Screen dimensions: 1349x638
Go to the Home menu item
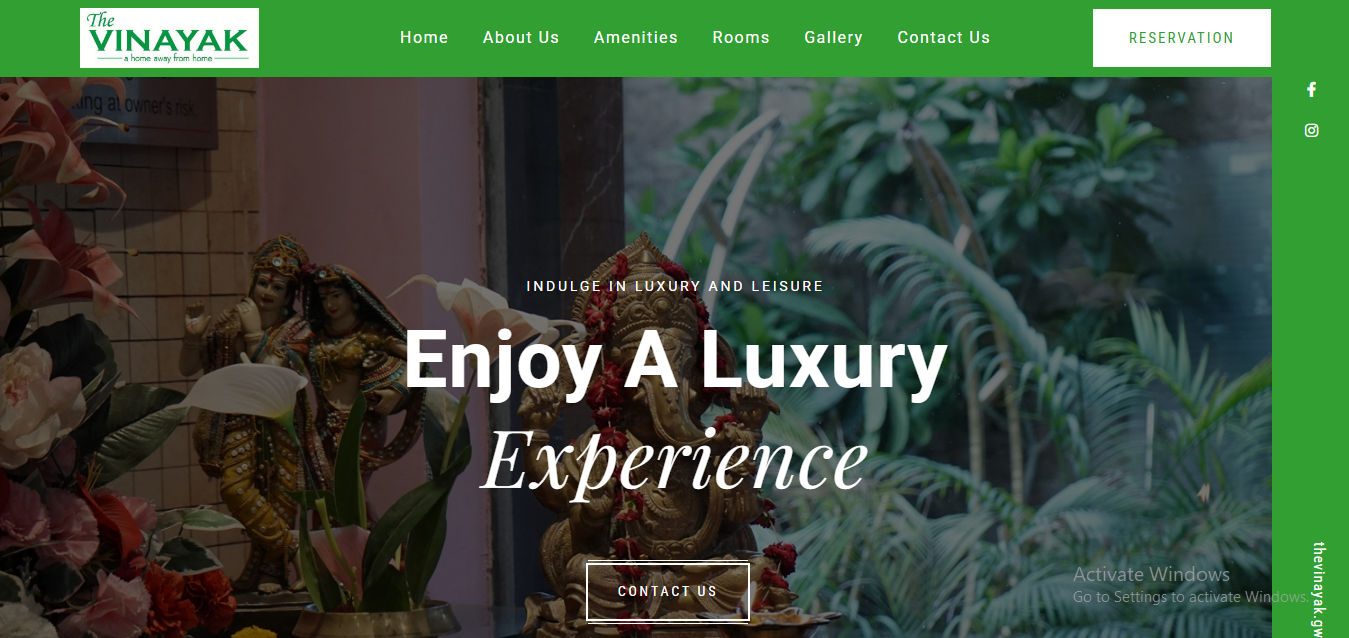pyautogui.click(x=424, y=38)
